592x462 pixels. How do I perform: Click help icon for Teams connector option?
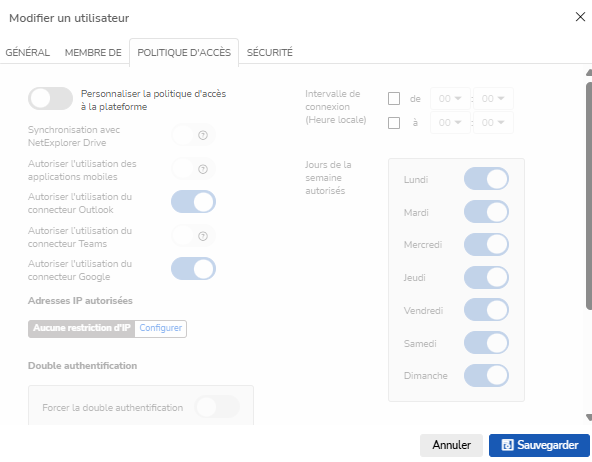point(203,236)
